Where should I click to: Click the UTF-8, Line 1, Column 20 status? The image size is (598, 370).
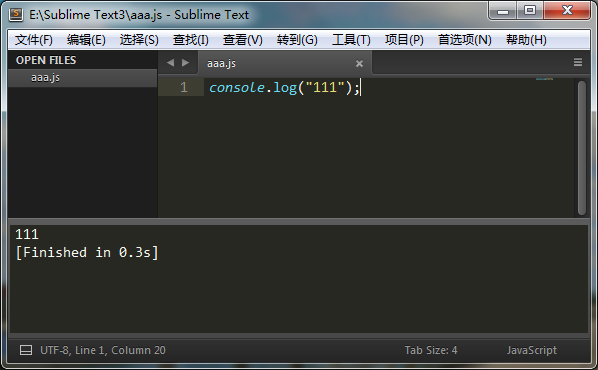pos(103,350)
